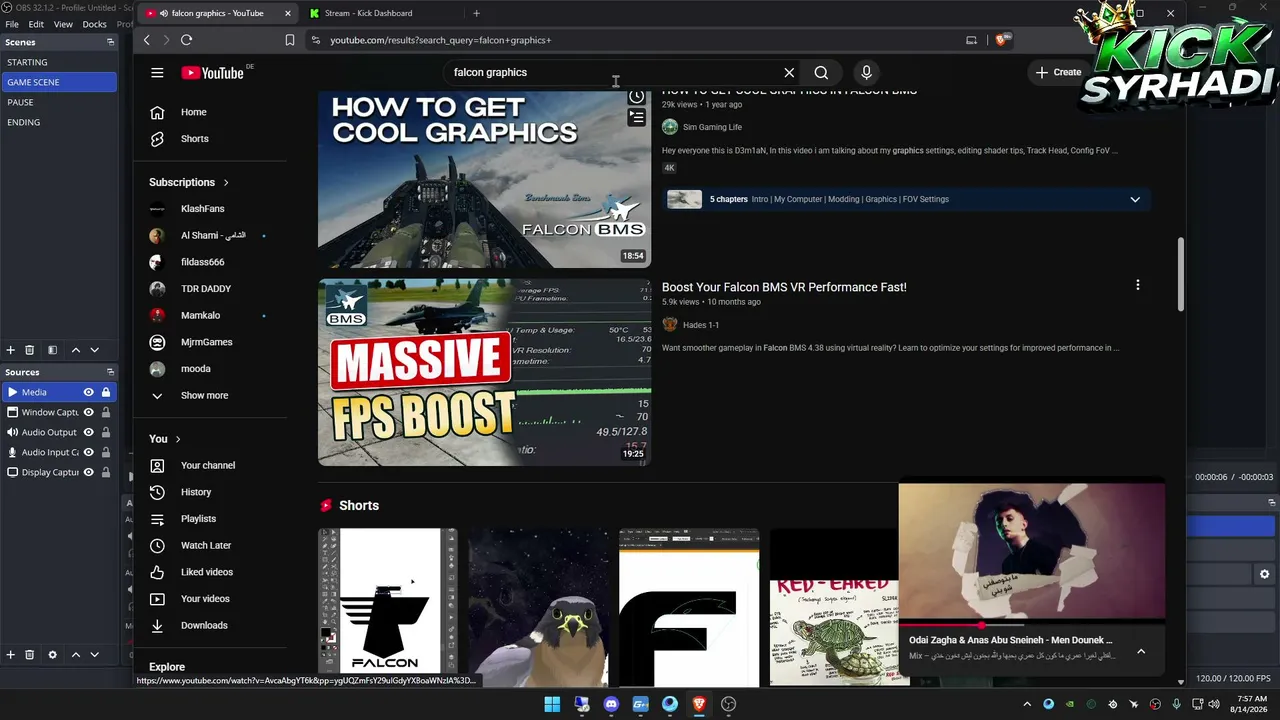
Task: Open Brave Shields icon in the address bar
Action: pyautogui.click(x=1003, y=40)
